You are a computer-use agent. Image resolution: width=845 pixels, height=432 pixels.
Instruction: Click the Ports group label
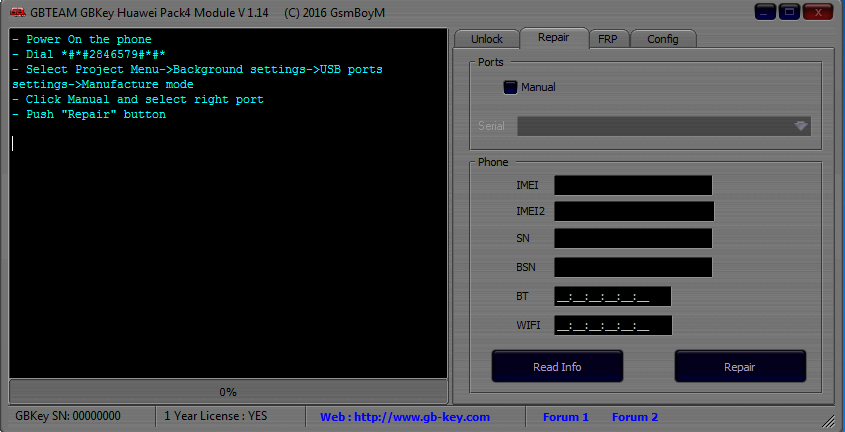[x=490, y=62]
